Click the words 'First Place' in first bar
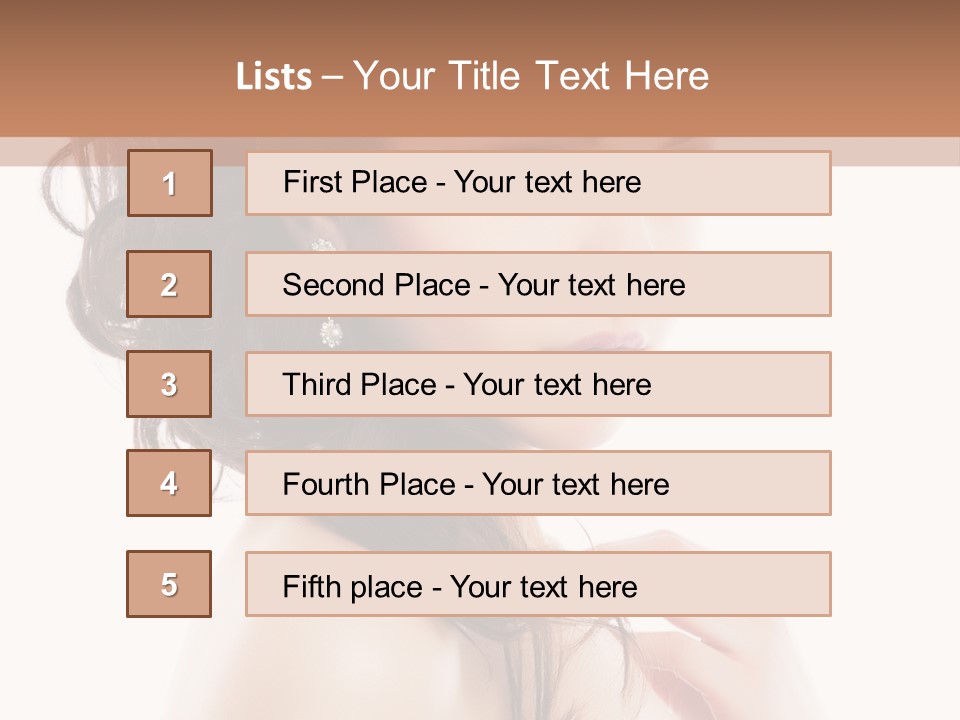This screenshot has width=960, height=720. click(355, 182)
